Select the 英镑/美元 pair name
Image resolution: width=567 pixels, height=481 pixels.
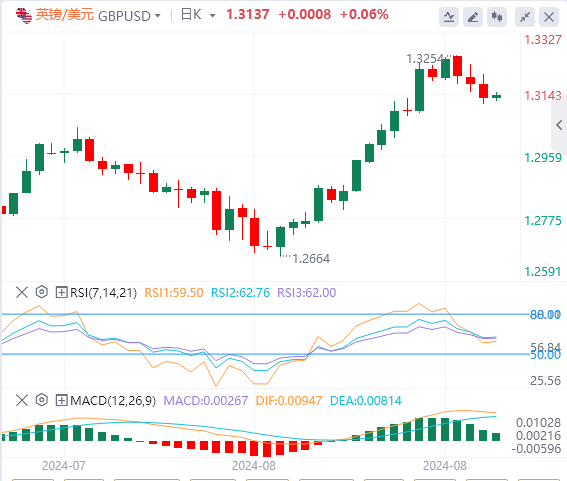[x=65, y=15]
